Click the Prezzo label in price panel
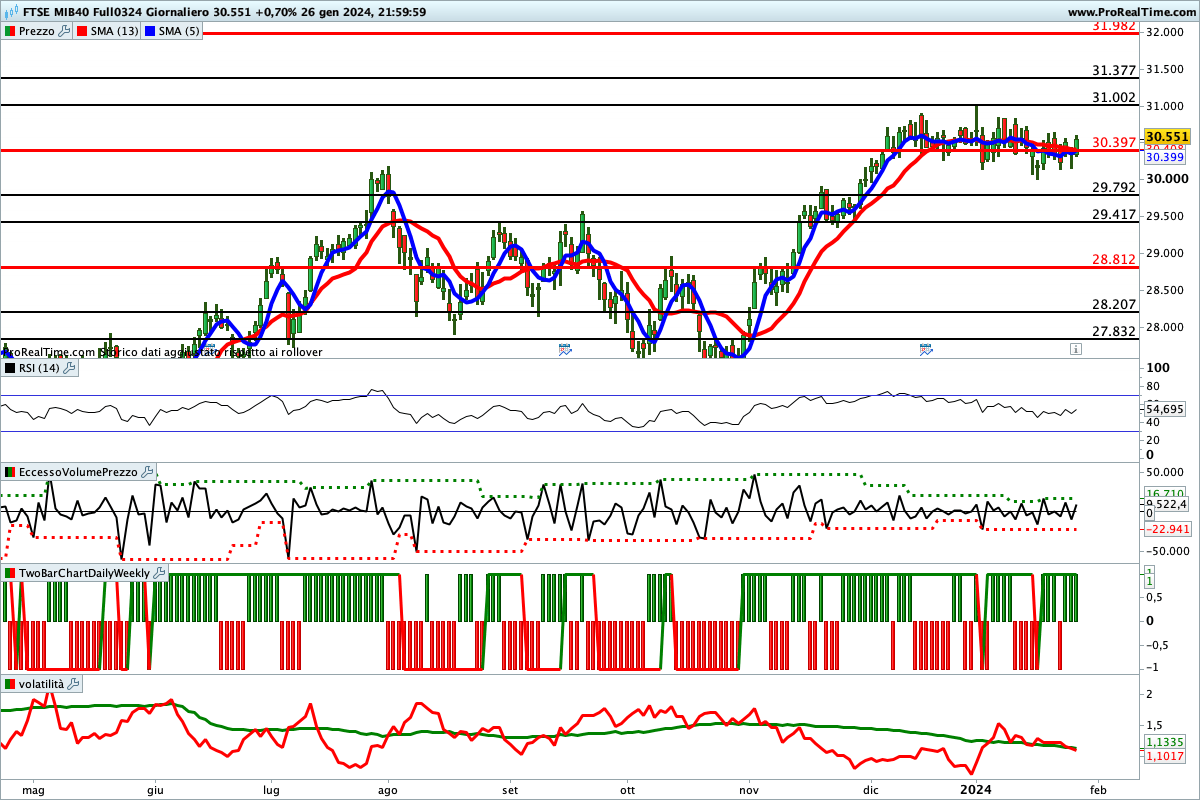The width and height of the screenshot is (1200, 800). (x=37, y=31)
